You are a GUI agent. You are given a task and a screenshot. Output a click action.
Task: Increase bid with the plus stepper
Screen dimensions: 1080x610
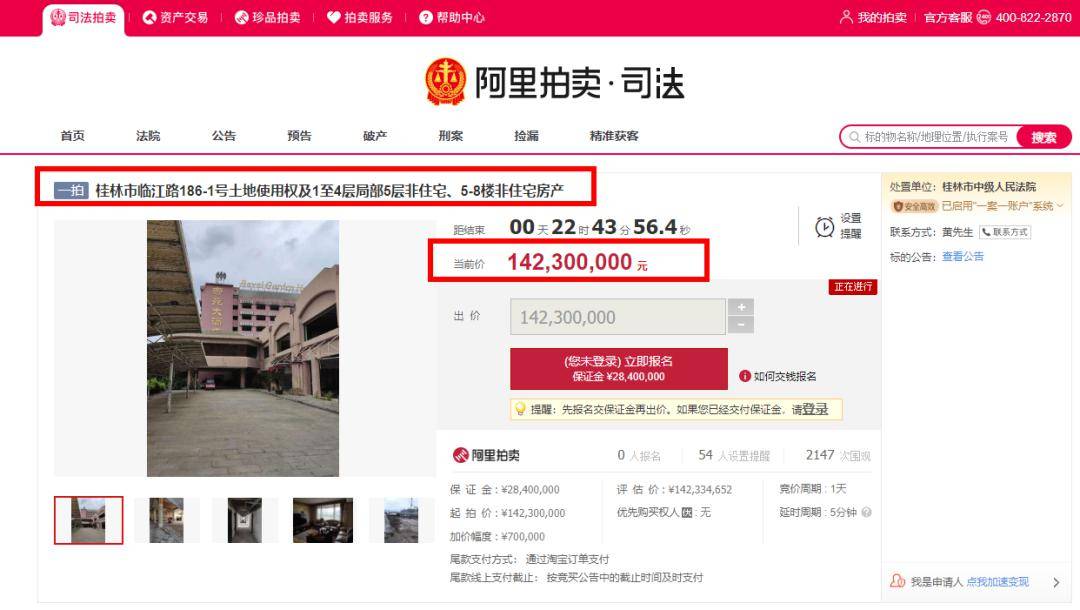(x=741, y=308)
